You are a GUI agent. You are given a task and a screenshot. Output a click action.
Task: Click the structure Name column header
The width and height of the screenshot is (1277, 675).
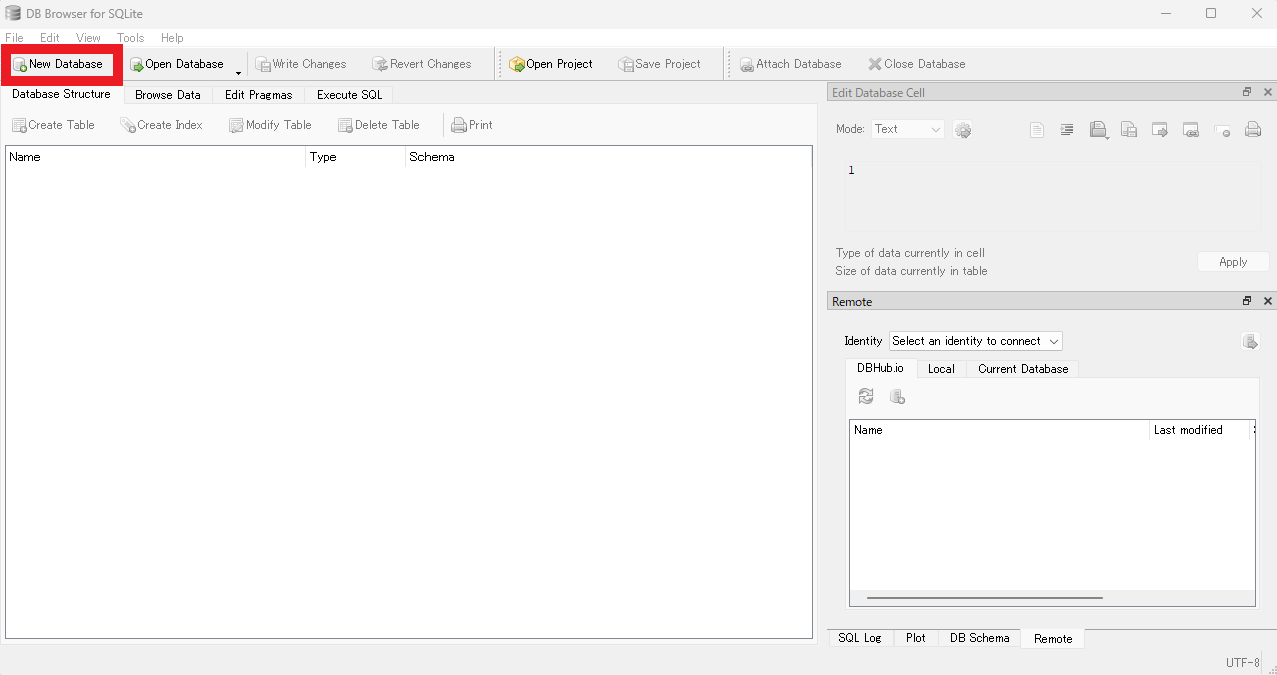click(x=156, y=157)
